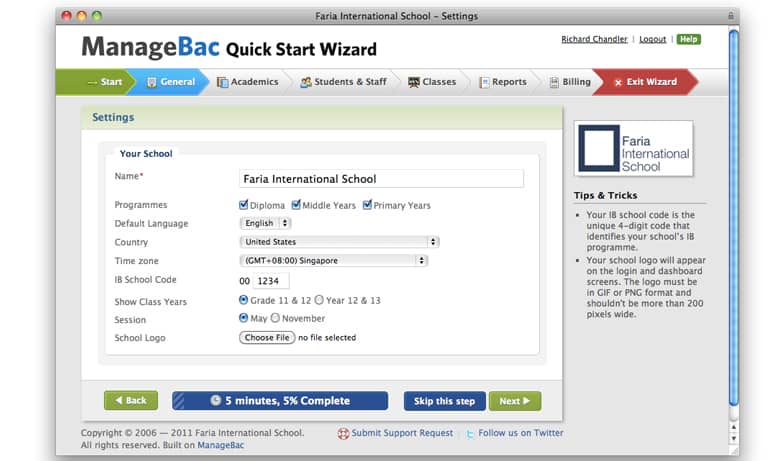Click the 'Your School' section label
The height and width of the screenshot is (461, 768).
click(x=146, y=154)
